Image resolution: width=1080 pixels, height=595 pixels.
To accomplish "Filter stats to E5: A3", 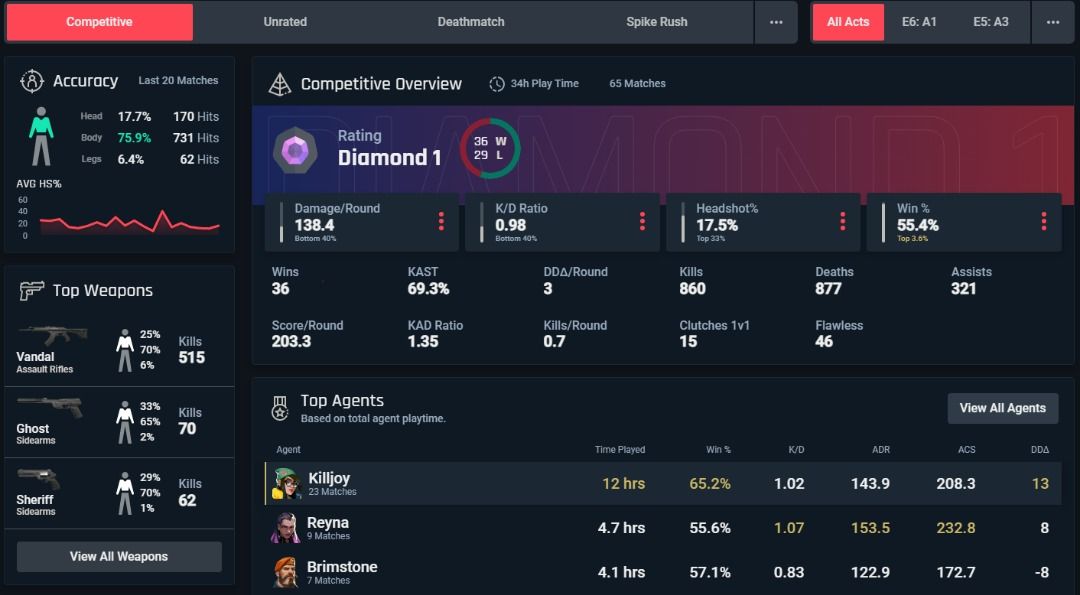I will click(x=990, y=22).
